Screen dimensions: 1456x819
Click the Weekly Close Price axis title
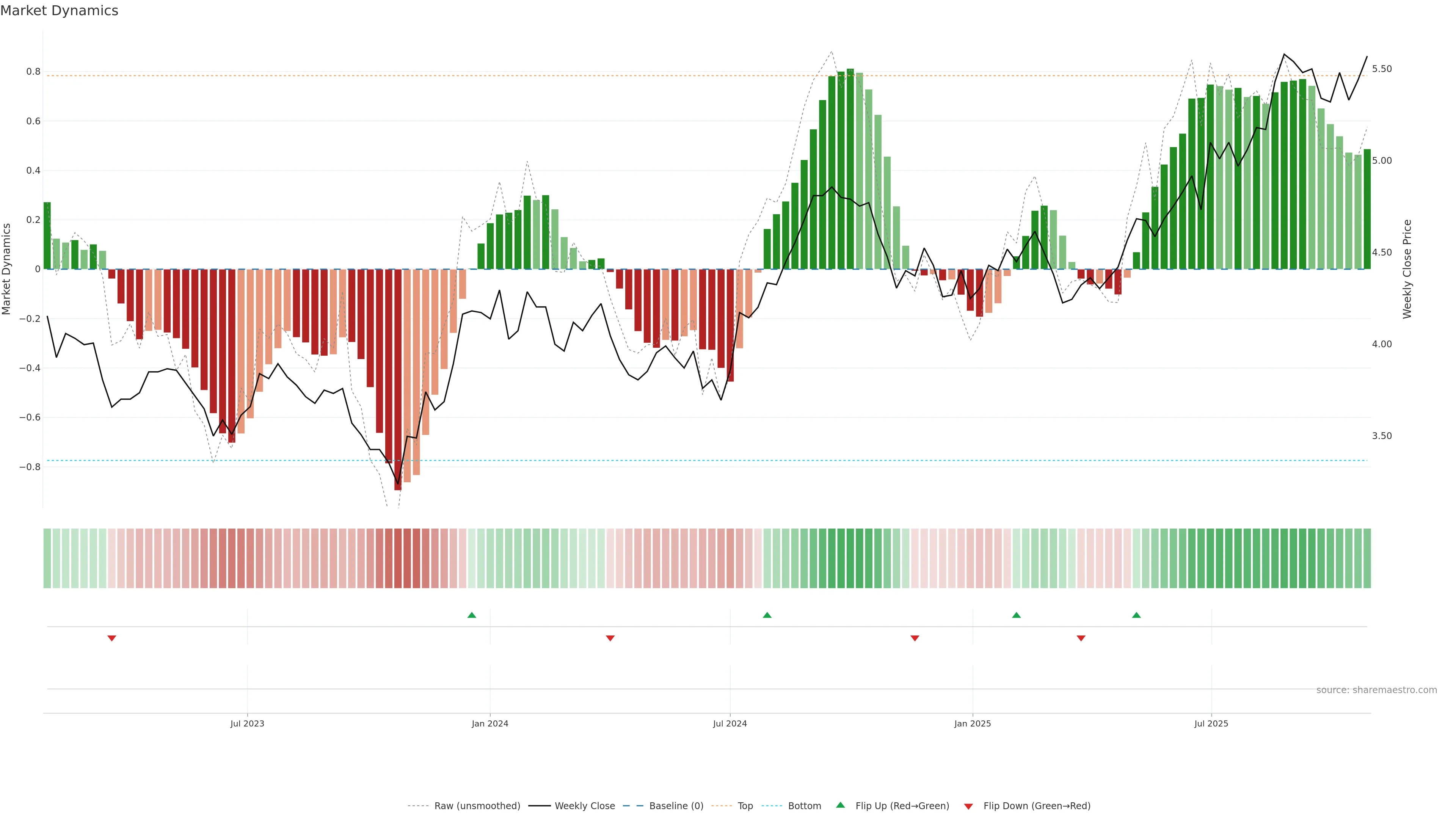click(x=1407, y=269)
